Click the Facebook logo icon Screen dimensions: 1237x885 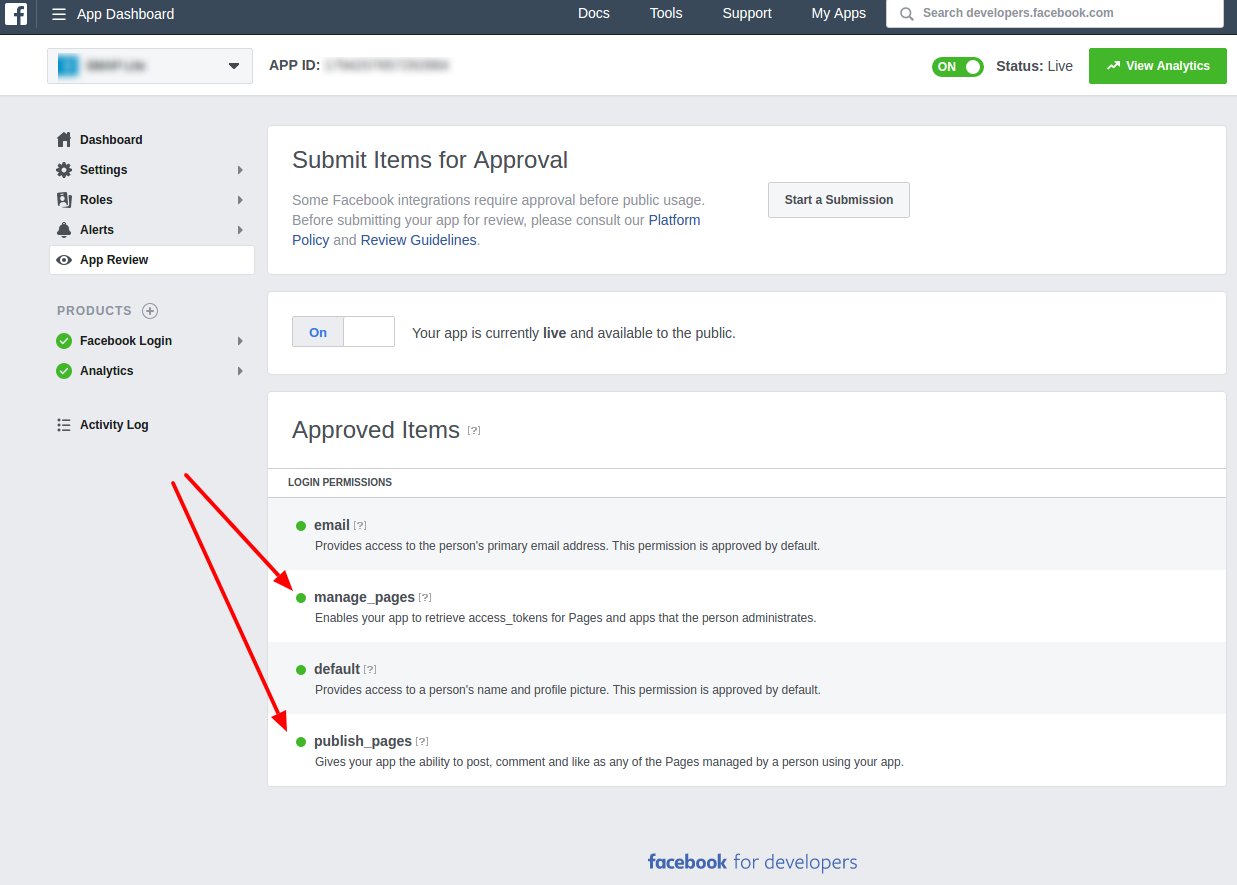pyautogui.click(x=16, y=14)
